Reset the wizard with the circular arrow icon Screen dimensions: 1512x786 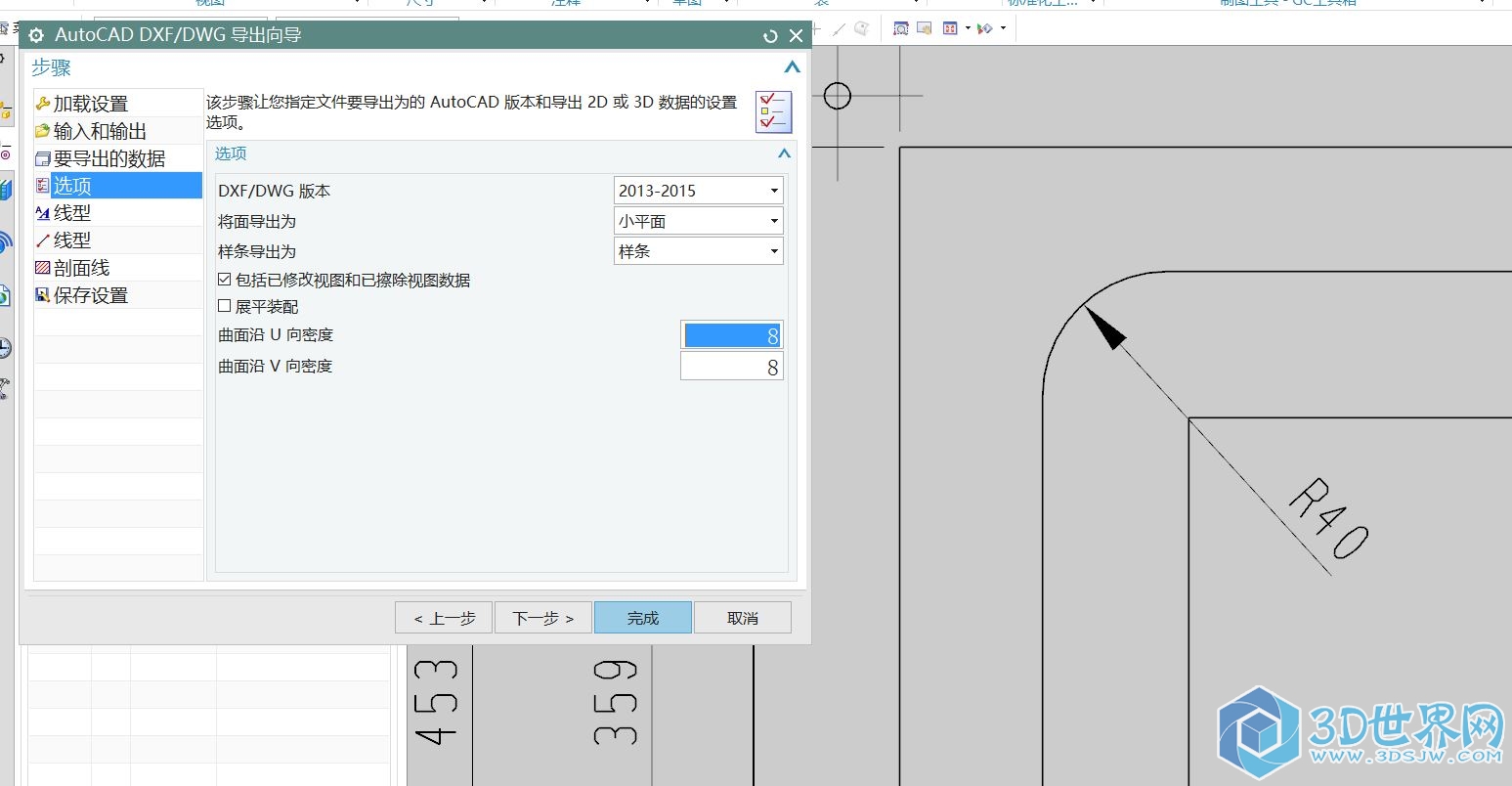coord(770,36)
